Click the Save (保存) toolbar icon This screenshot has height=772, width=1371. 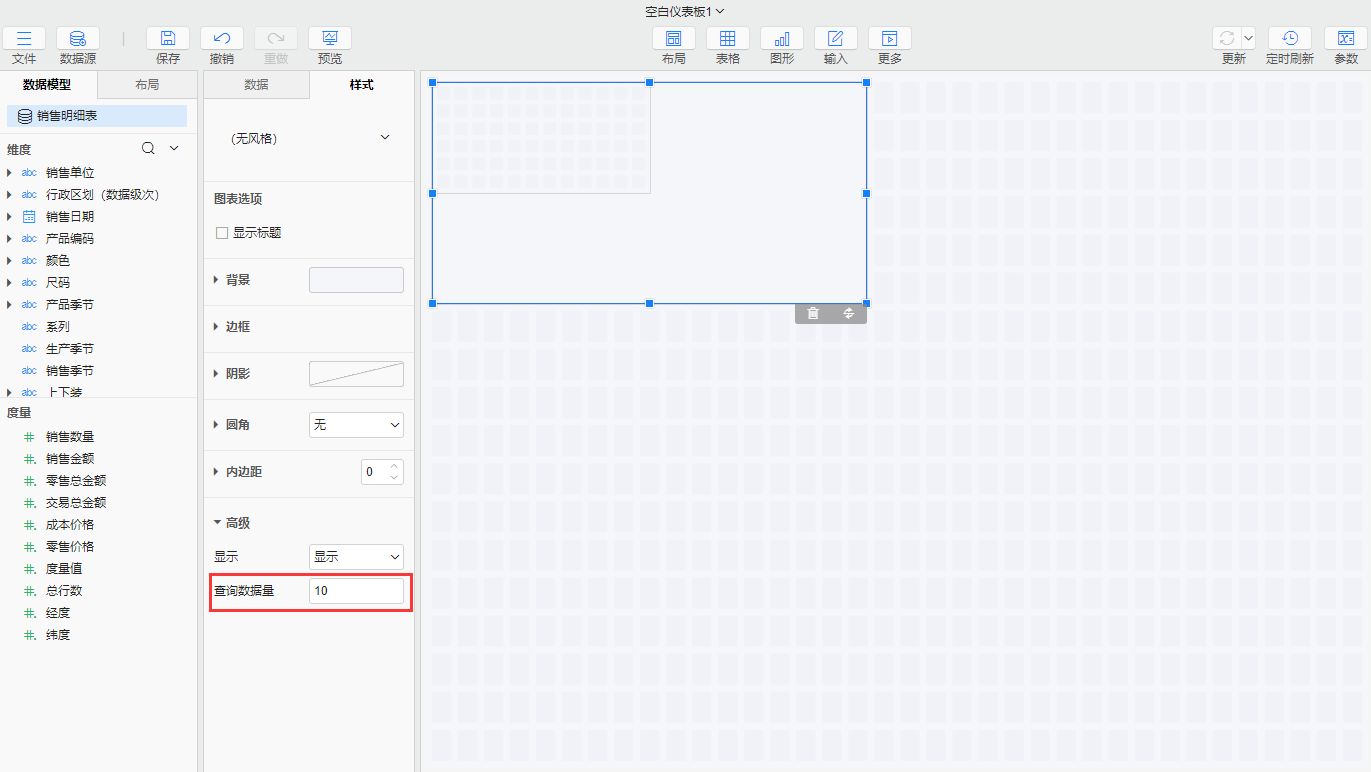tap(168, 39)
